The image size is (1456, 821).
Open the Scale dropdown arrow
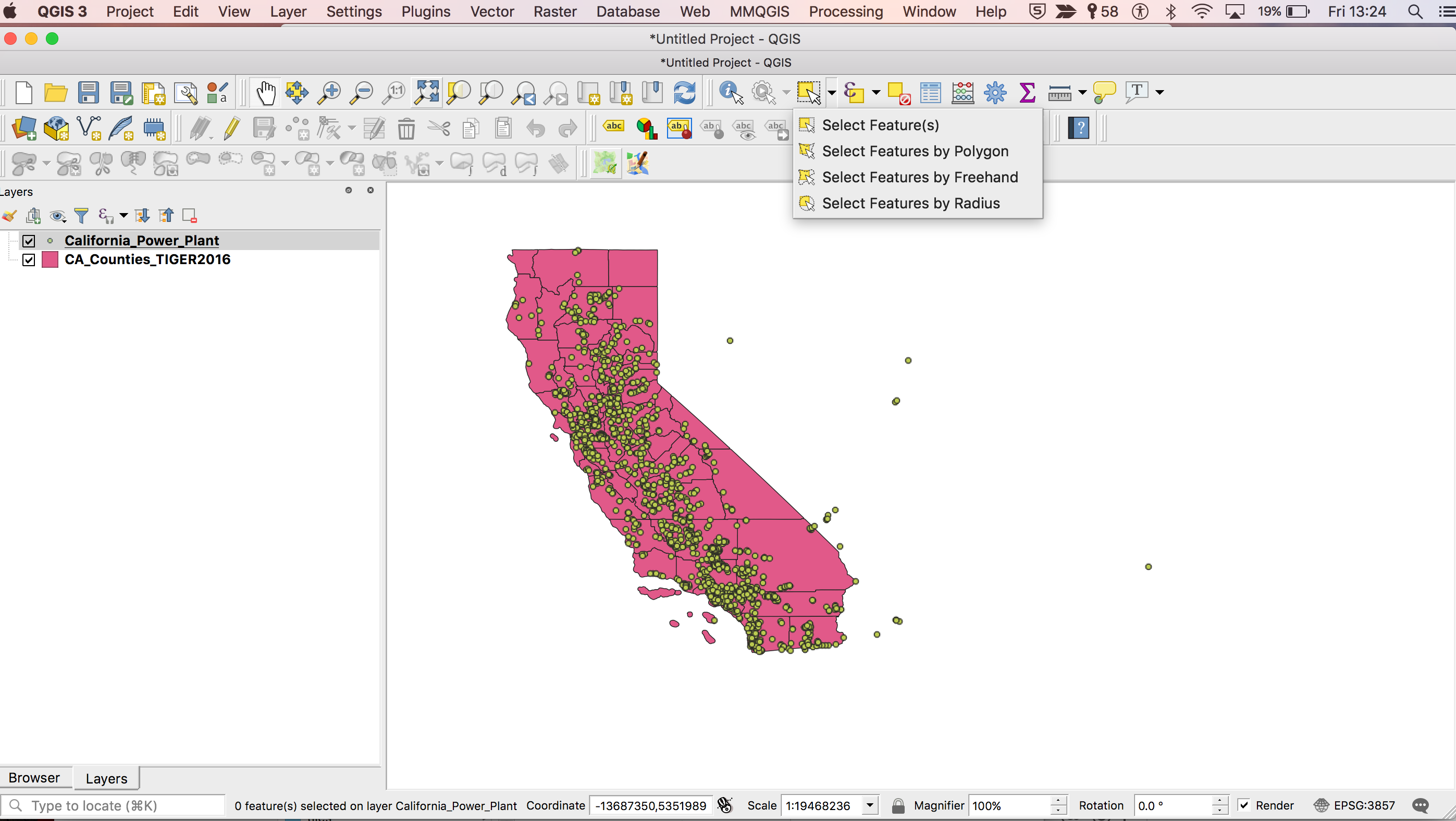pyautogui.click(x=870, y=805)
